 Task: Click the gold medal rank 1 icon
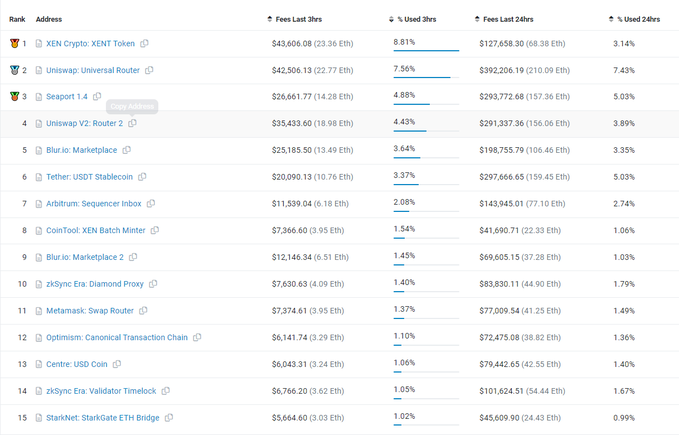coord(14,43)
